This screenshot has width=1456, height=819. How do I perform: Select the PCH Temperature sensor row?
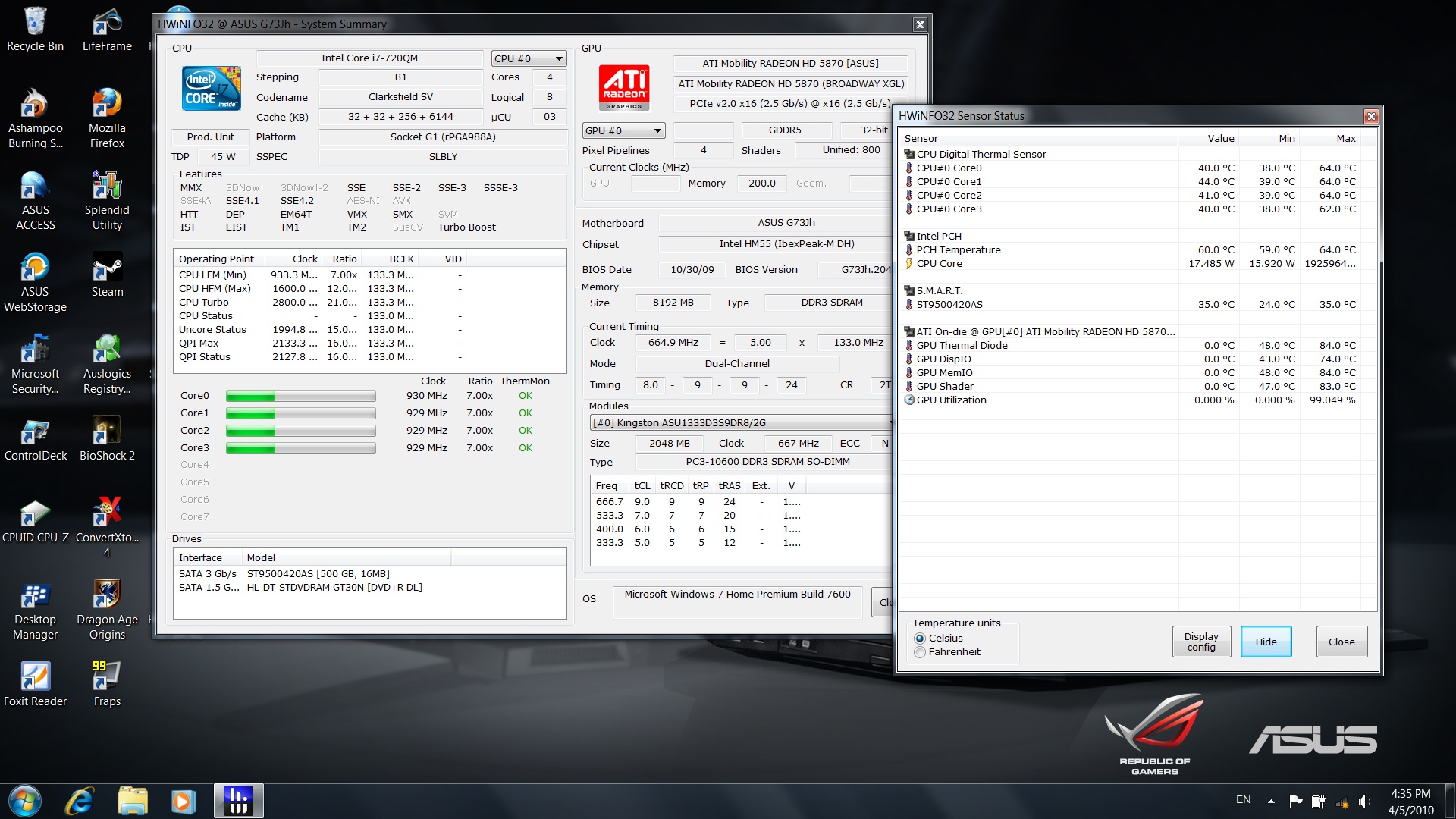point(1130,249)
